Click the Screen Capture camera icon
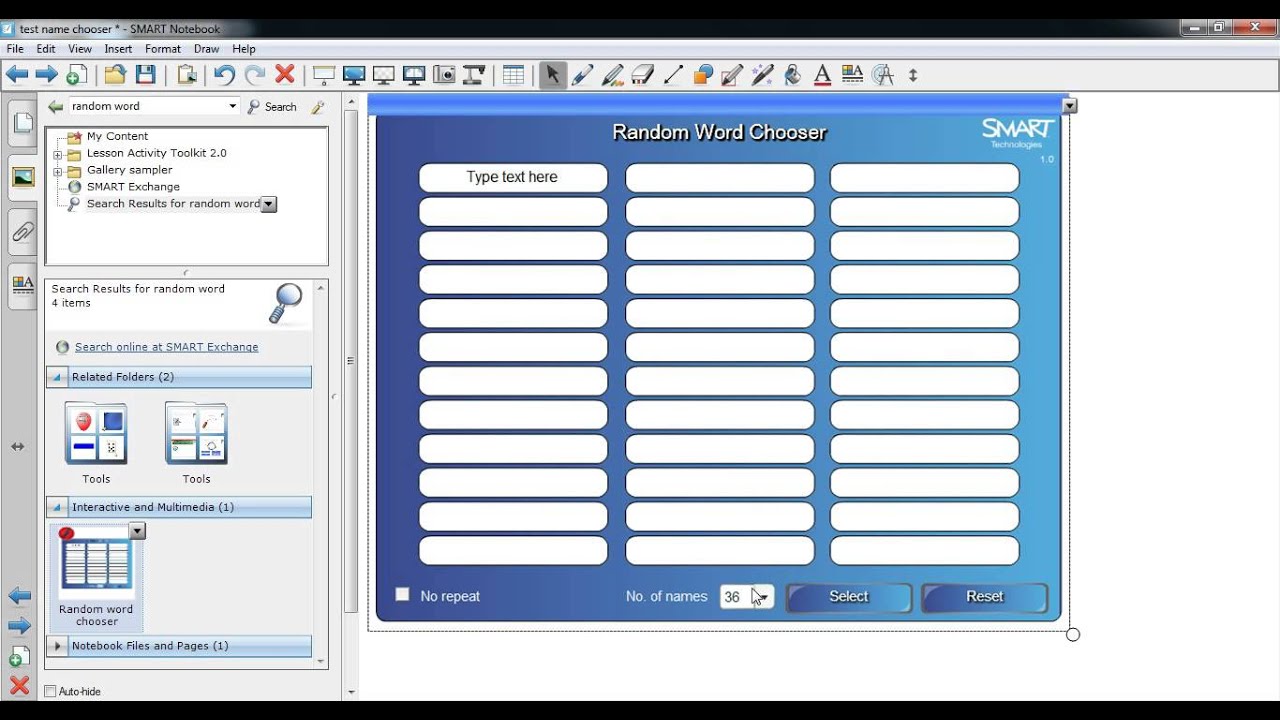Image resolution: width=1280 pixels, height=720 pixels. point(444,75)
